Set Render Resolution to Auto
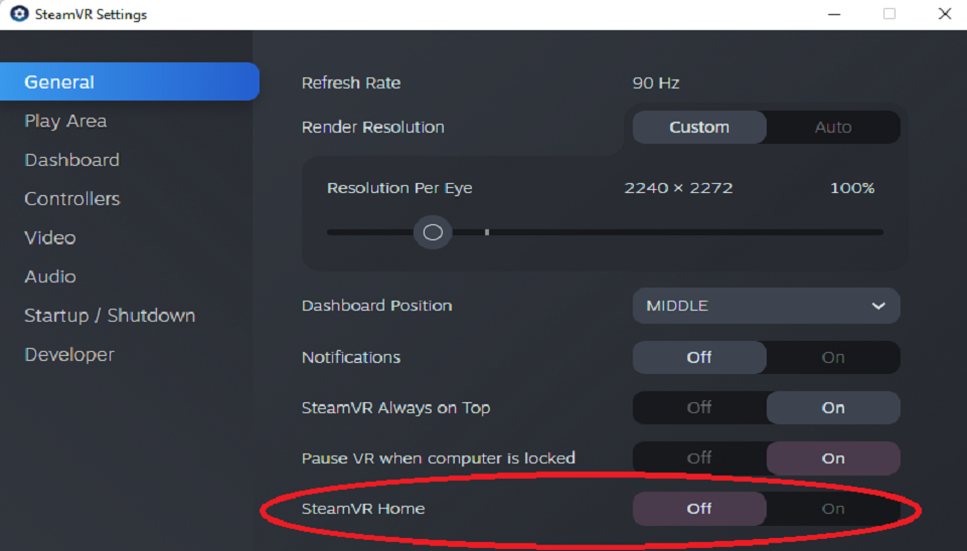This screenshot has height=551, width=967. 833,127
